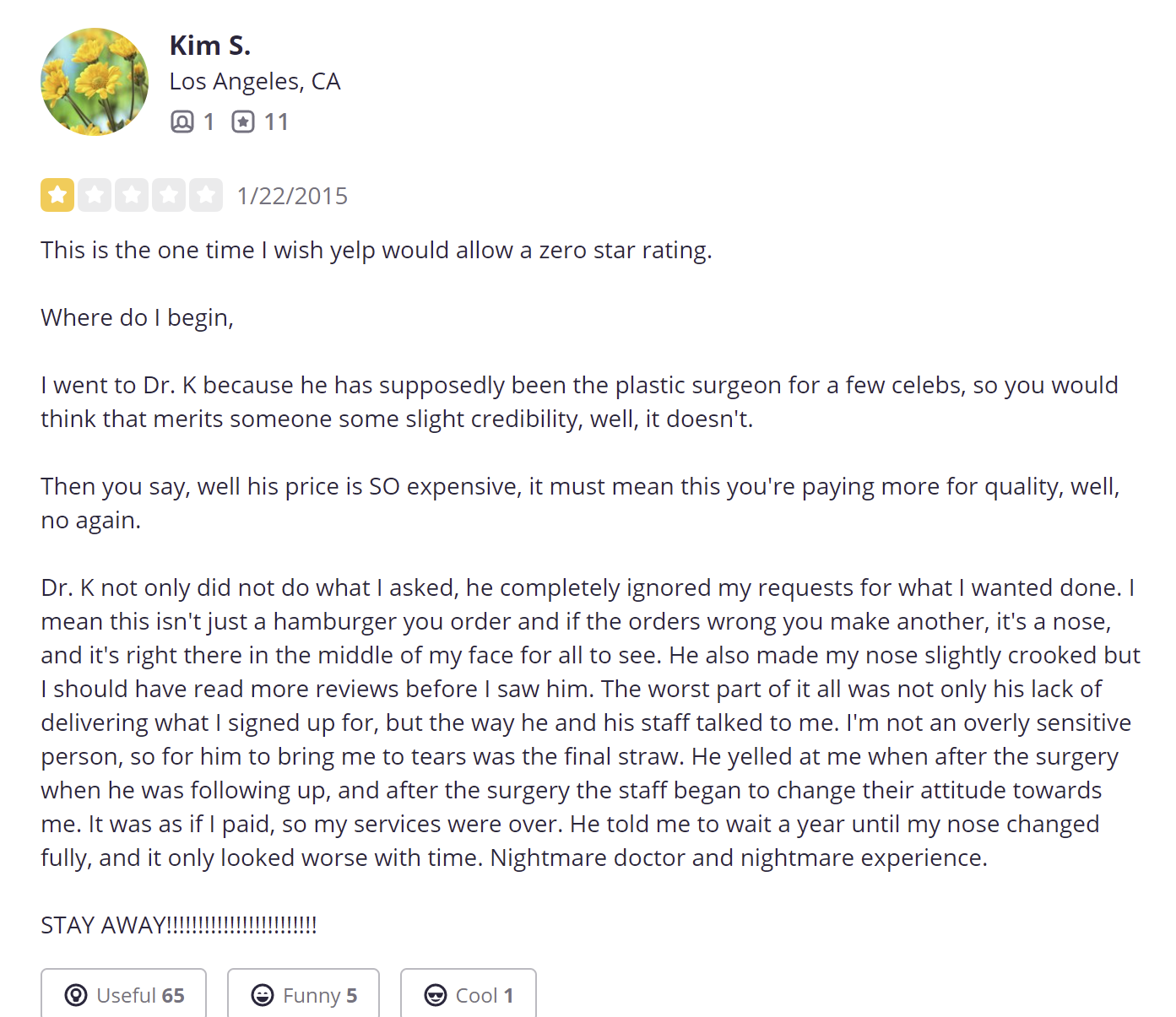Click the STAY AWAY line of the review

point(179,925)
